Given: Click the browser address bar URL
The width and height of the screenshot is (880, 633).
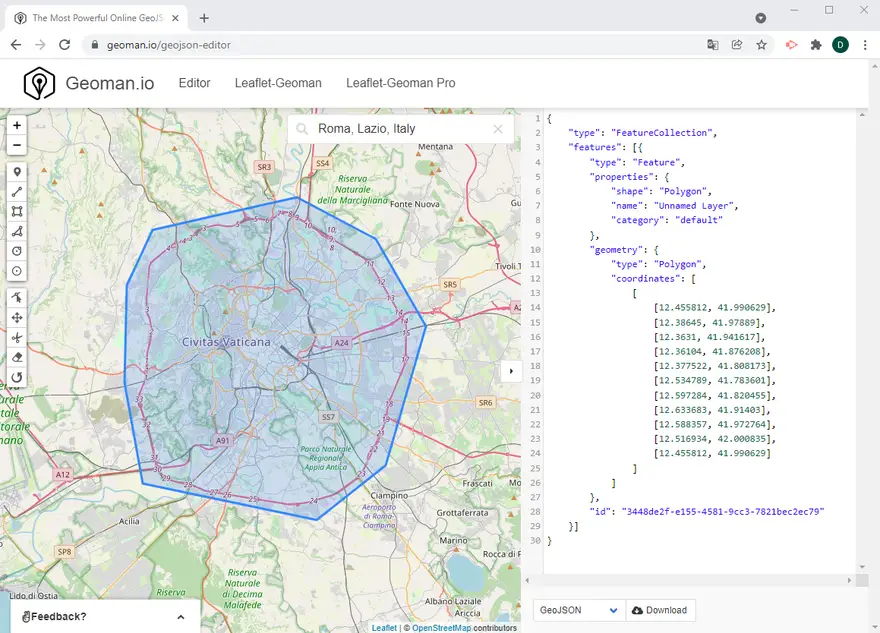Looking at the screenshot, I should pyautogui.click(x=169, y=45).
